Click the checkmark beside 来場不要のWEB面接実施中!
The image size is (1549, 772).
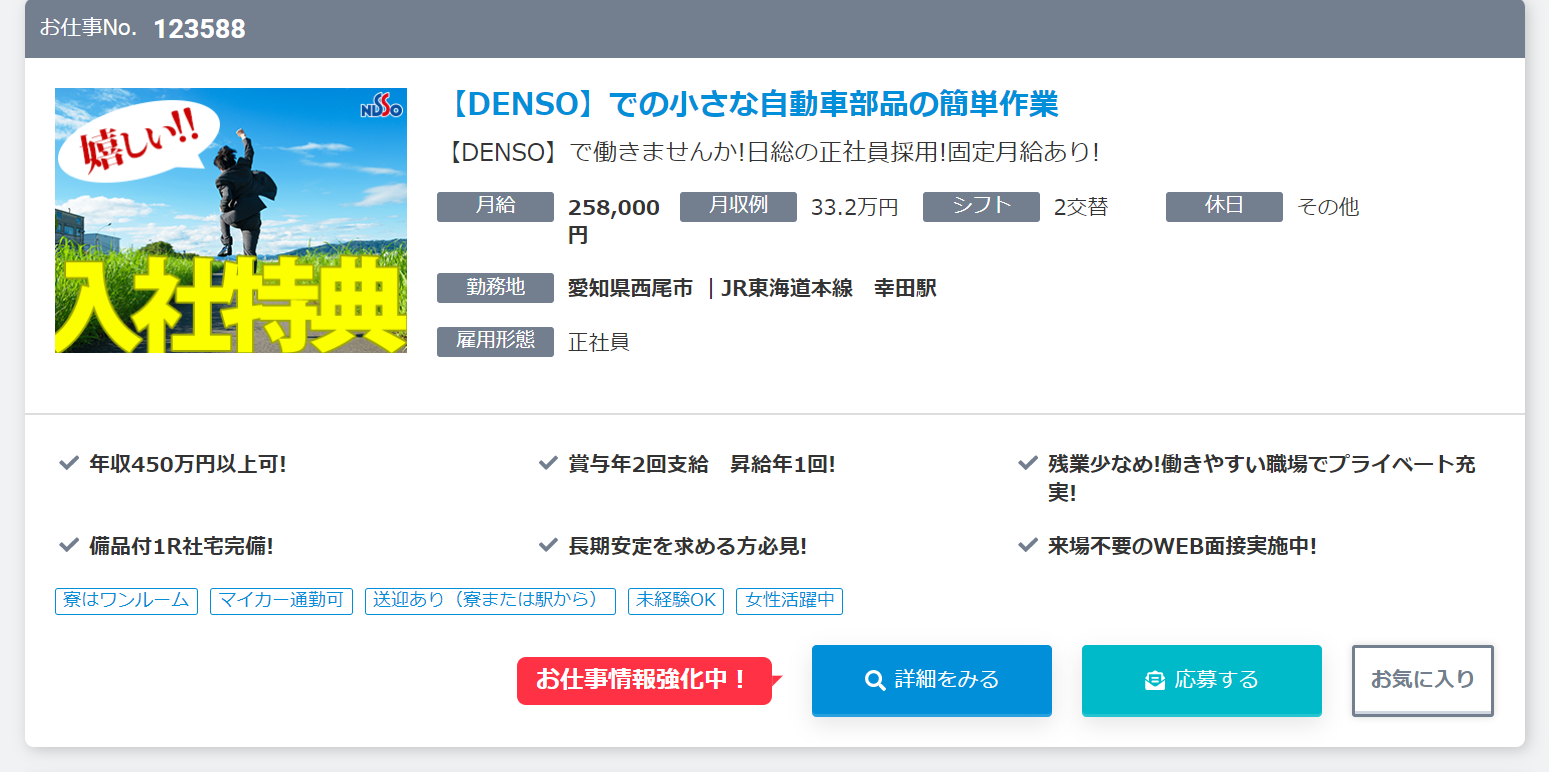tap(1027, 546)
